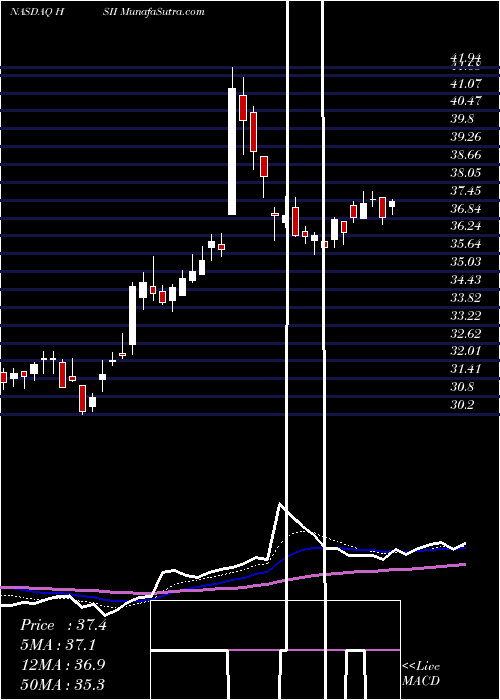The image size is (500, 700).
Task: Click the 32.62 price level label
Action: 466,333
